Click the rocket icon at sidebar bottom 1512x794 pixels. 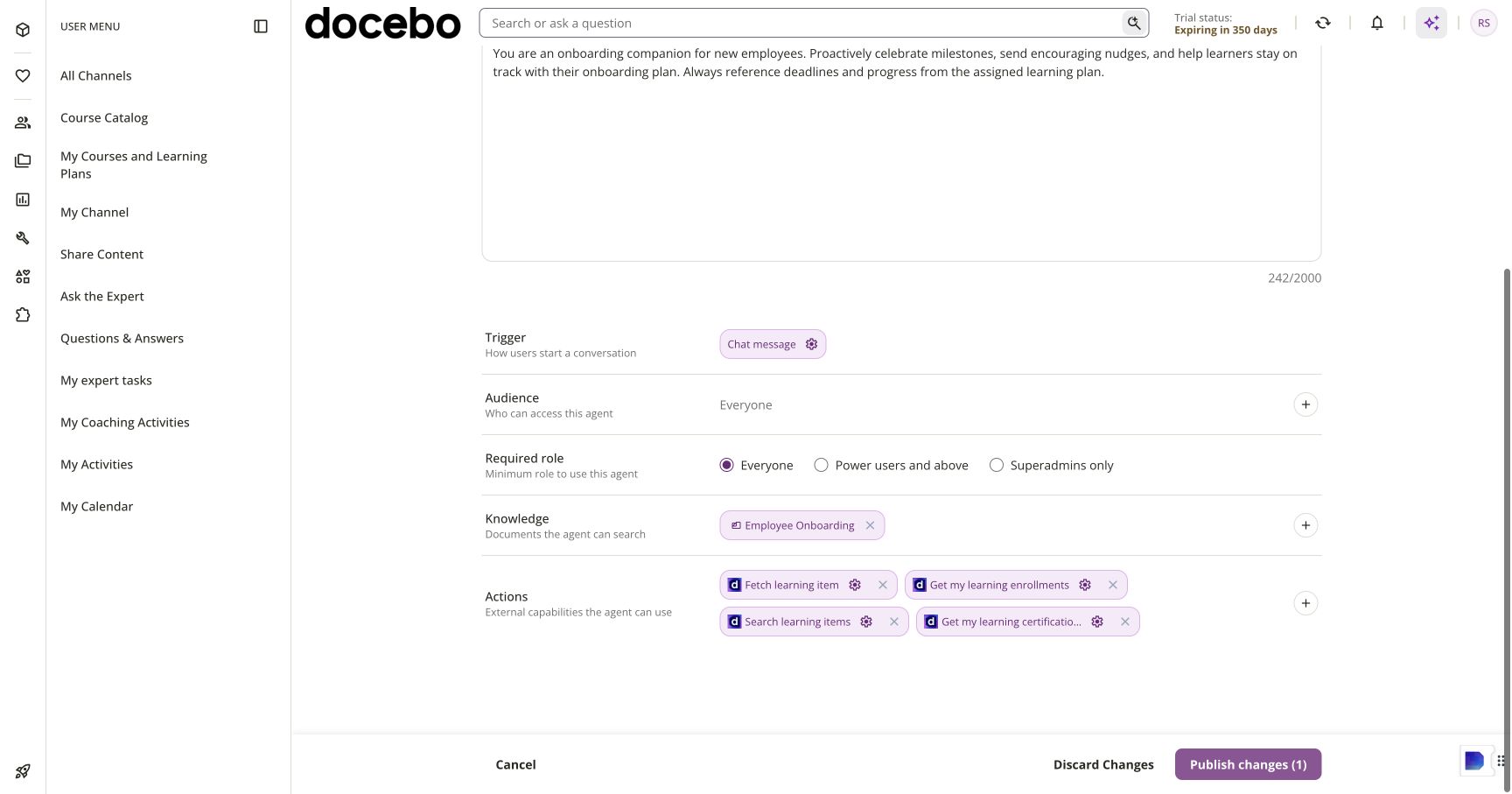pos(23,771)
